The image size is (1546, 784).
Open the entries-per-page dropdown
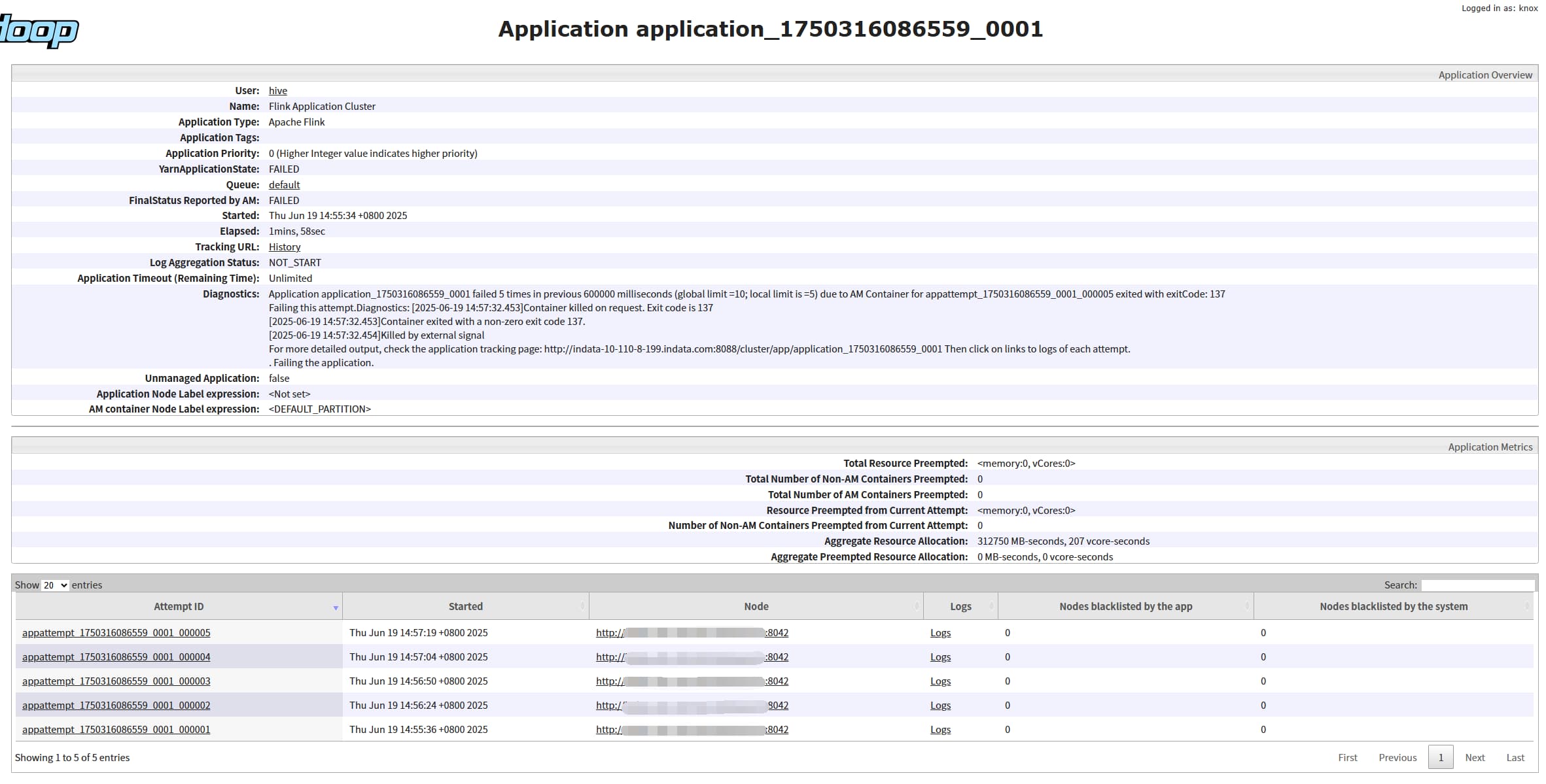pyautogui.click(x=55, y=585)
